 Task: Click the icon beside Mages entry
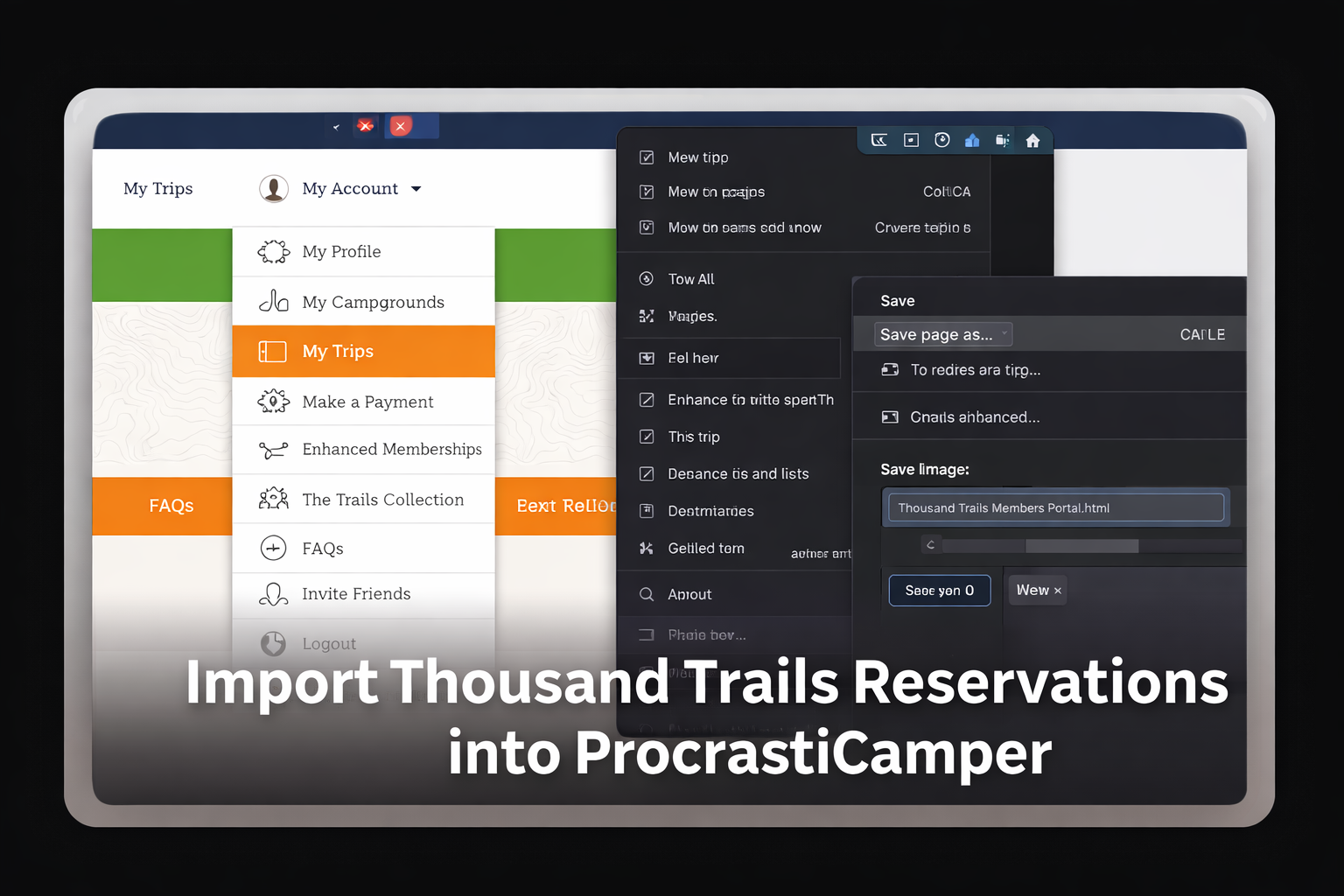[647, 316]
